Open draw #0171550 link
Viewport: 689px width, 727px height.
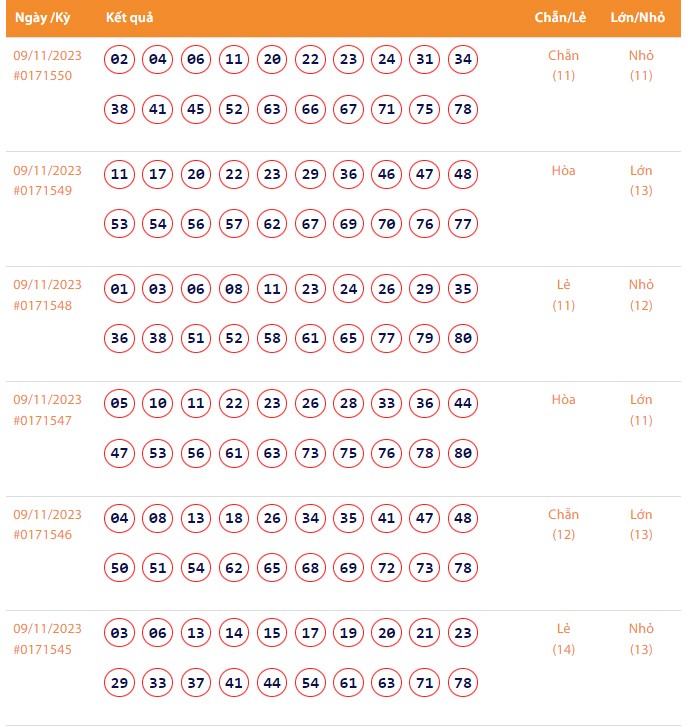coord(42,76)
